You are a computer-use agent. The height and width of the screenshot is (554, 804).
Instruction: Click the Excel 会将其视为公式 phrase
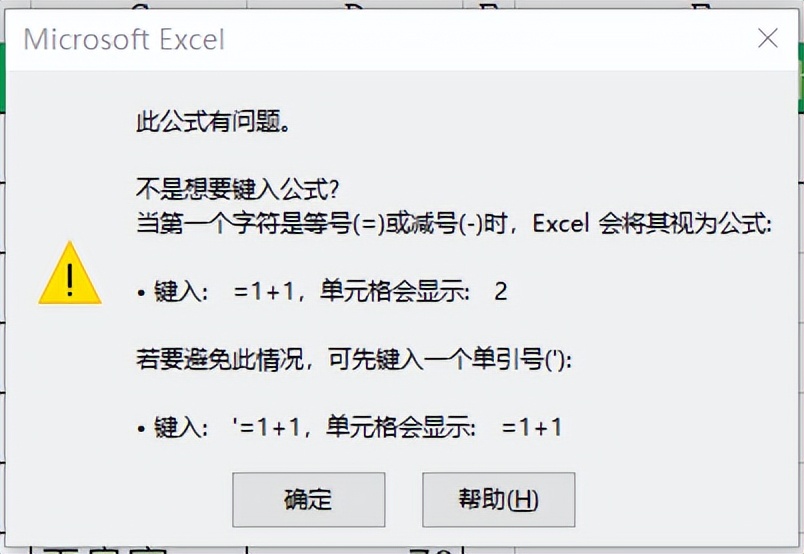point(652,224)
